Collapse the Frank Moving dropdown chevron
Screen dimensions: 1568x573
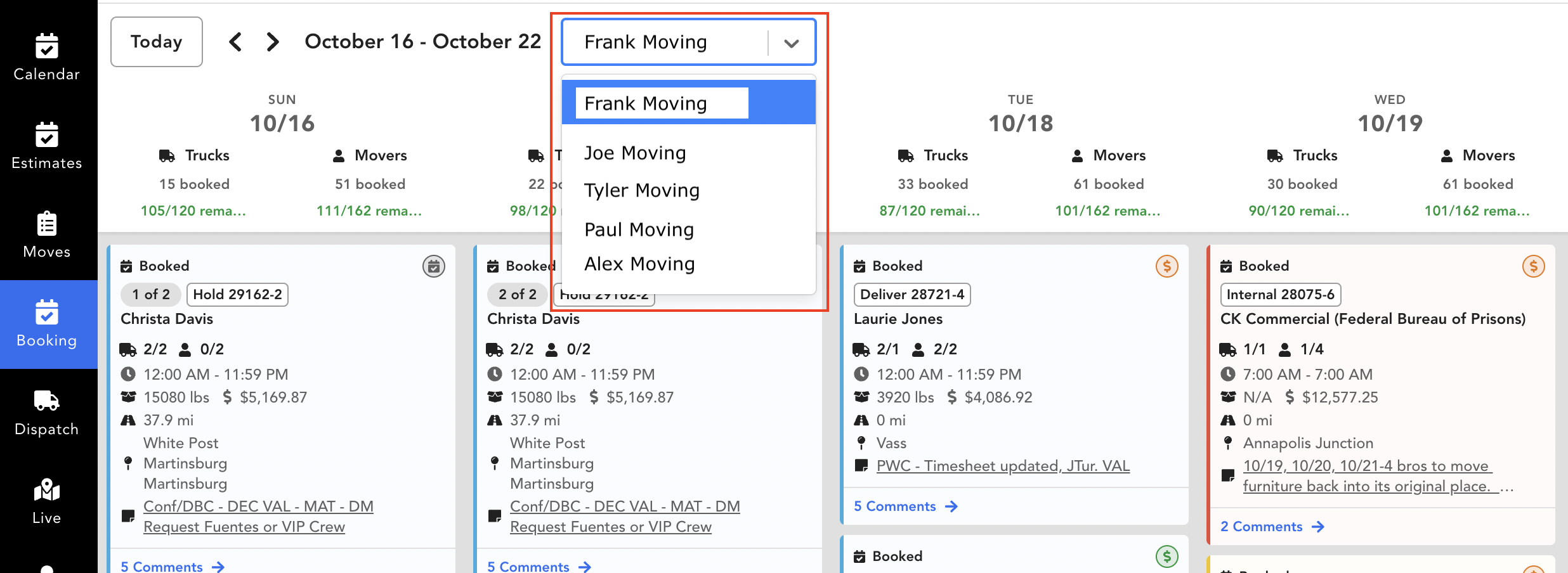coord(791,43)
